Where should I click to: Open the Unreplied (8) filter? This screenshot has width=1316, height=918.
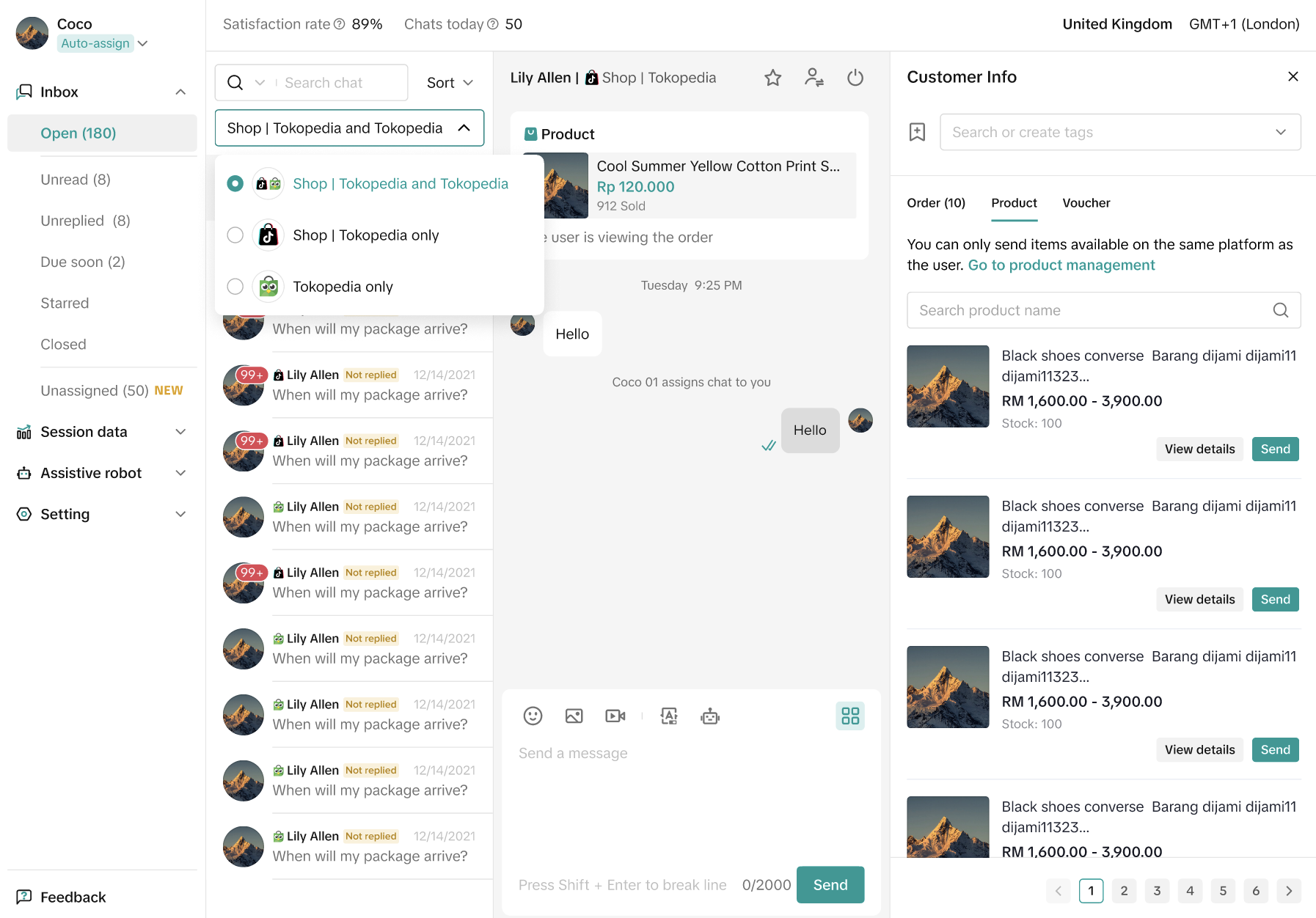[x=85, y=221]
